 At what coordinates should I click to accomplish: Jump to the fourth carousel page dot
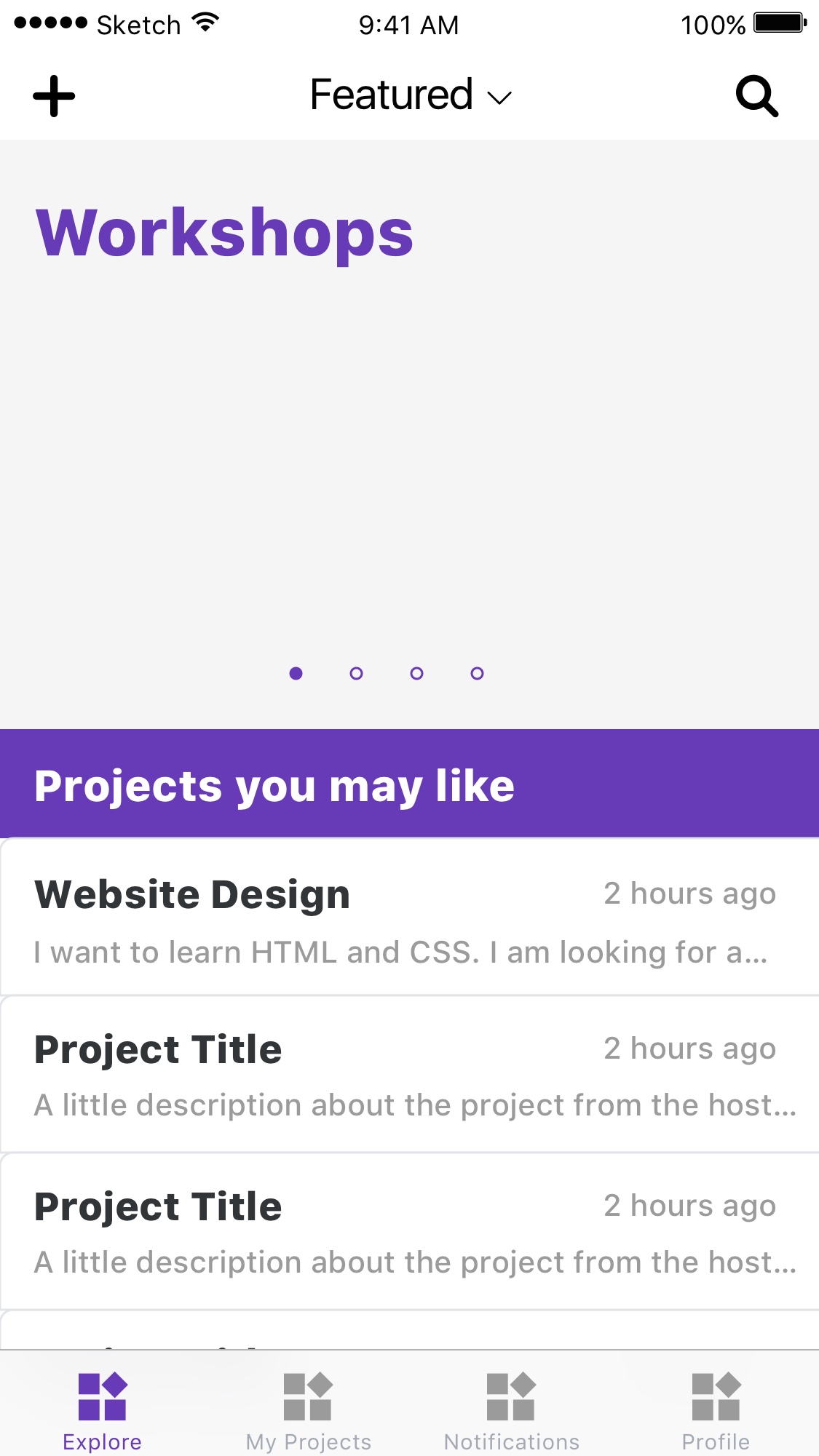477,673
